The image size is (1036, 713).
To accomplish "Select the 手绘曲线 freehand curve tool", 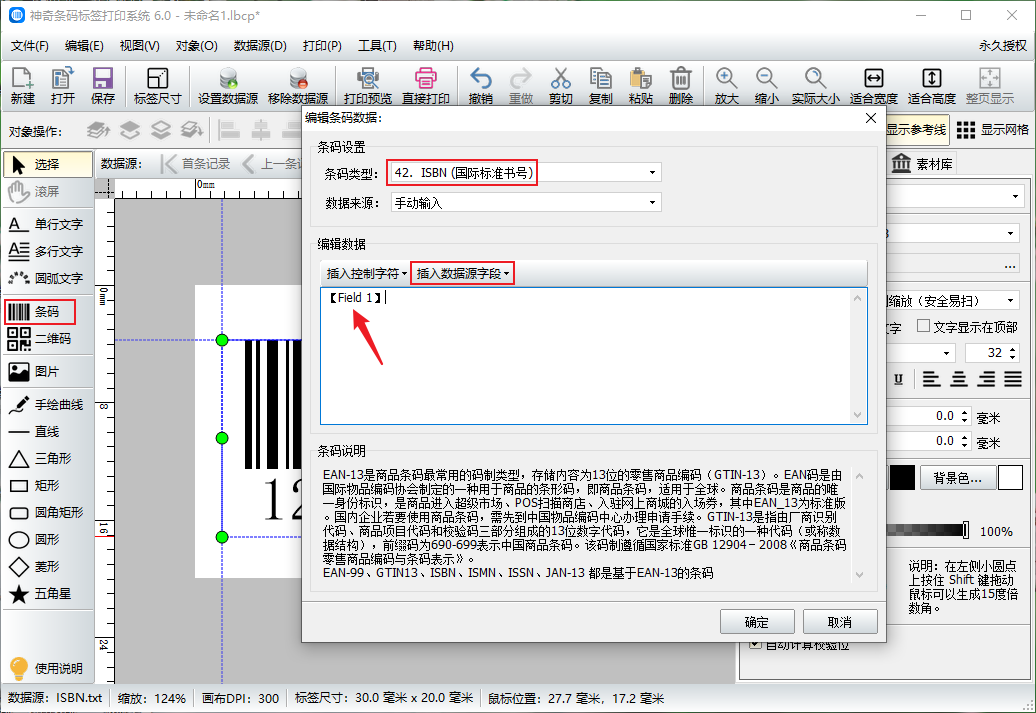I will point(46,404).
